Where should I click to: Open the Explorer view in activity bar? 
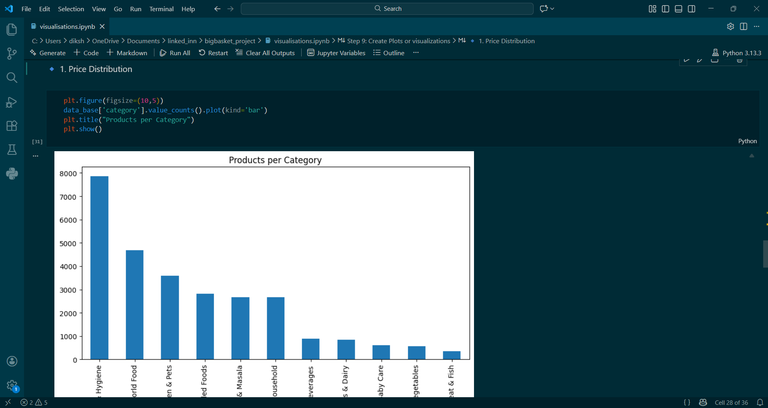[12, 29]
